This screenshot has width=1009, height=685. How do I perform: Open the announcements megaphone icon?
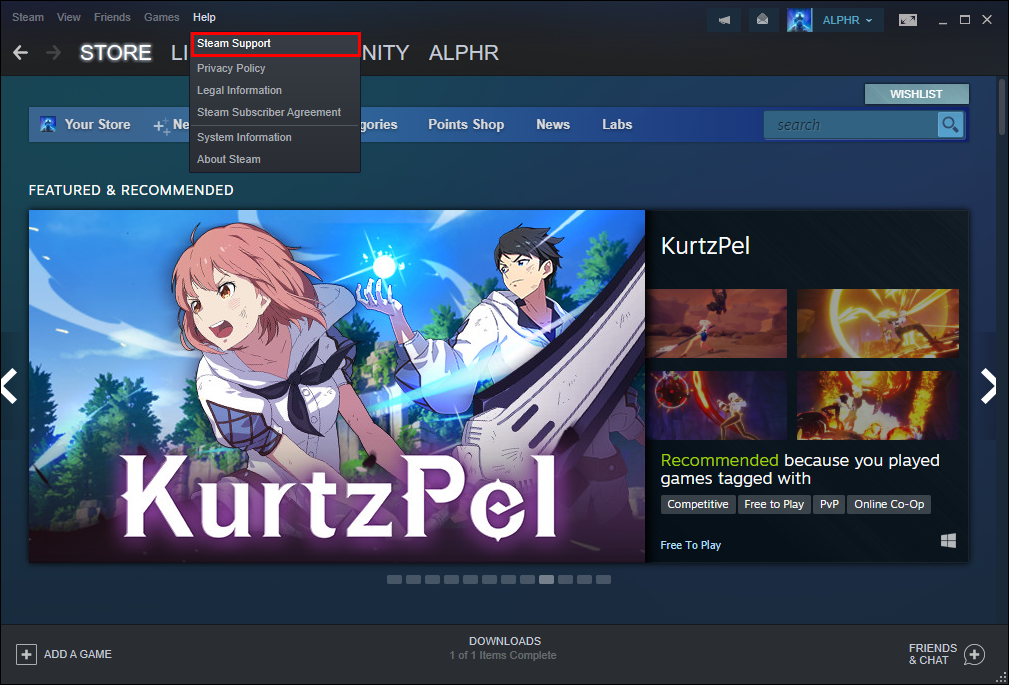pyautogui.click(x=724, y=20)
